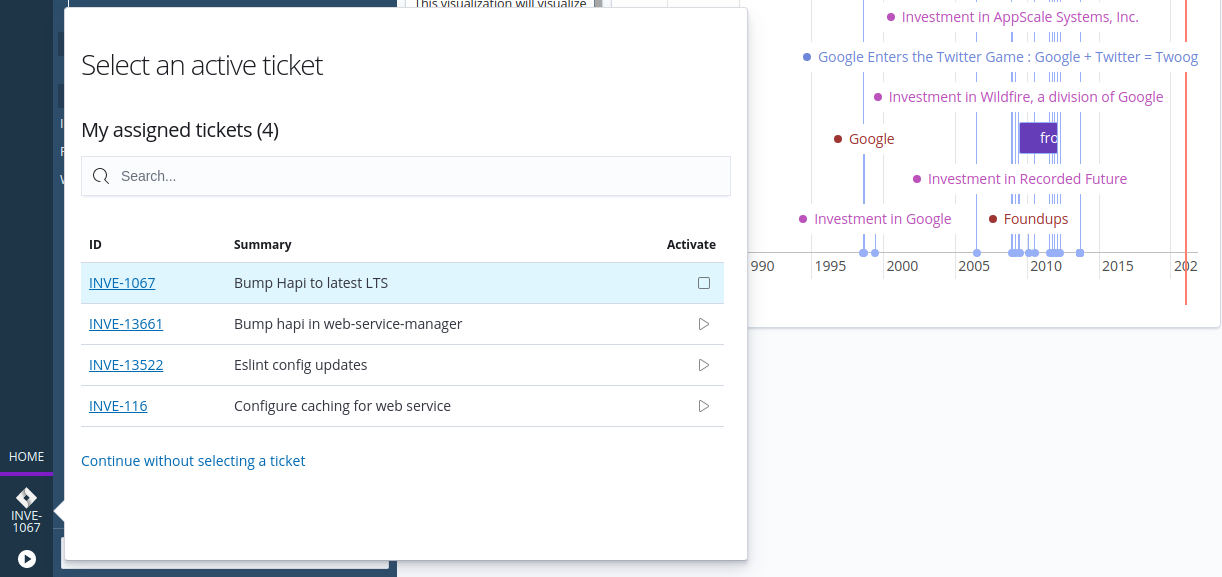Click the purple range block on timeline
This screenshot has width=1222, height=577.
[x=1038, y=138]
